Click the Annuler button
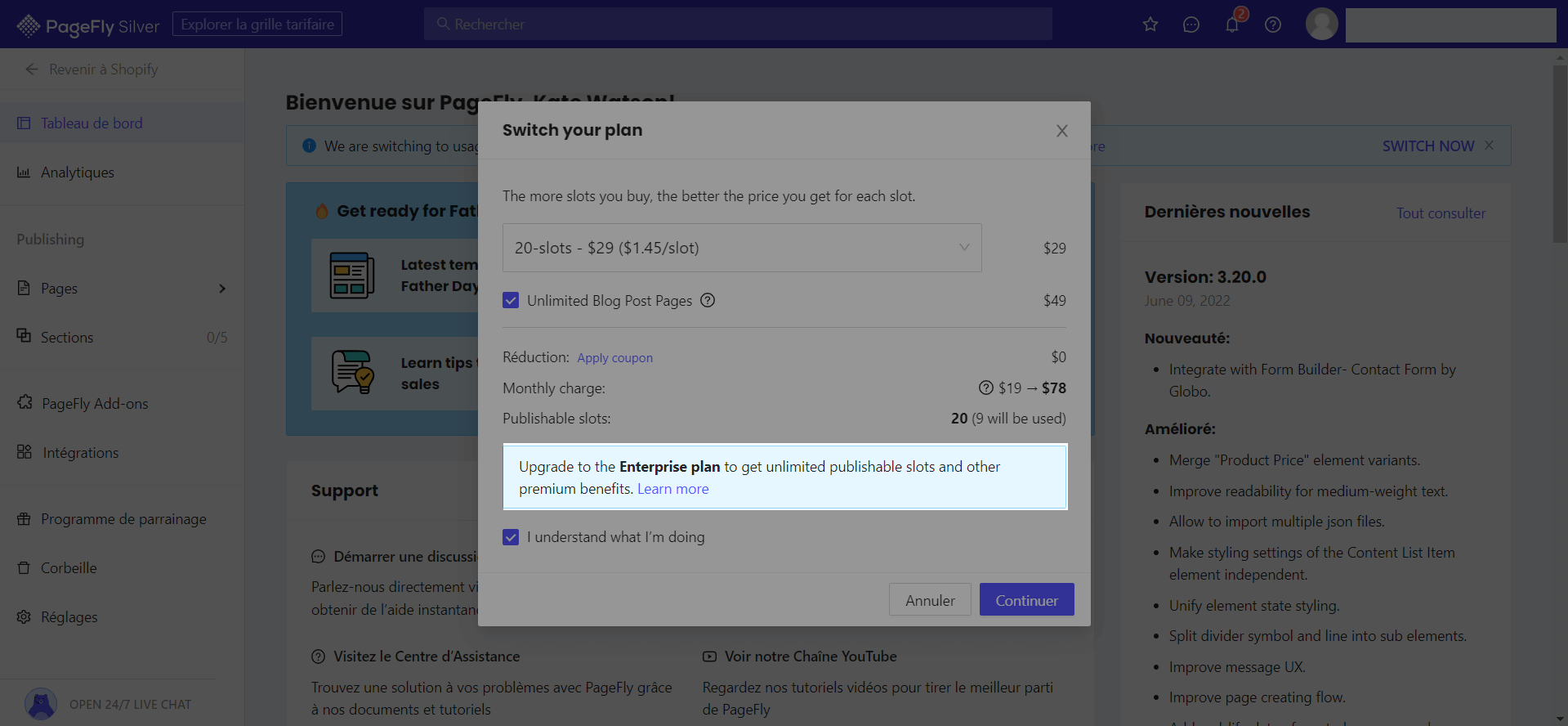Viewport: 1568px width, 726px height. pyautogui.click(x=930, y=600)
